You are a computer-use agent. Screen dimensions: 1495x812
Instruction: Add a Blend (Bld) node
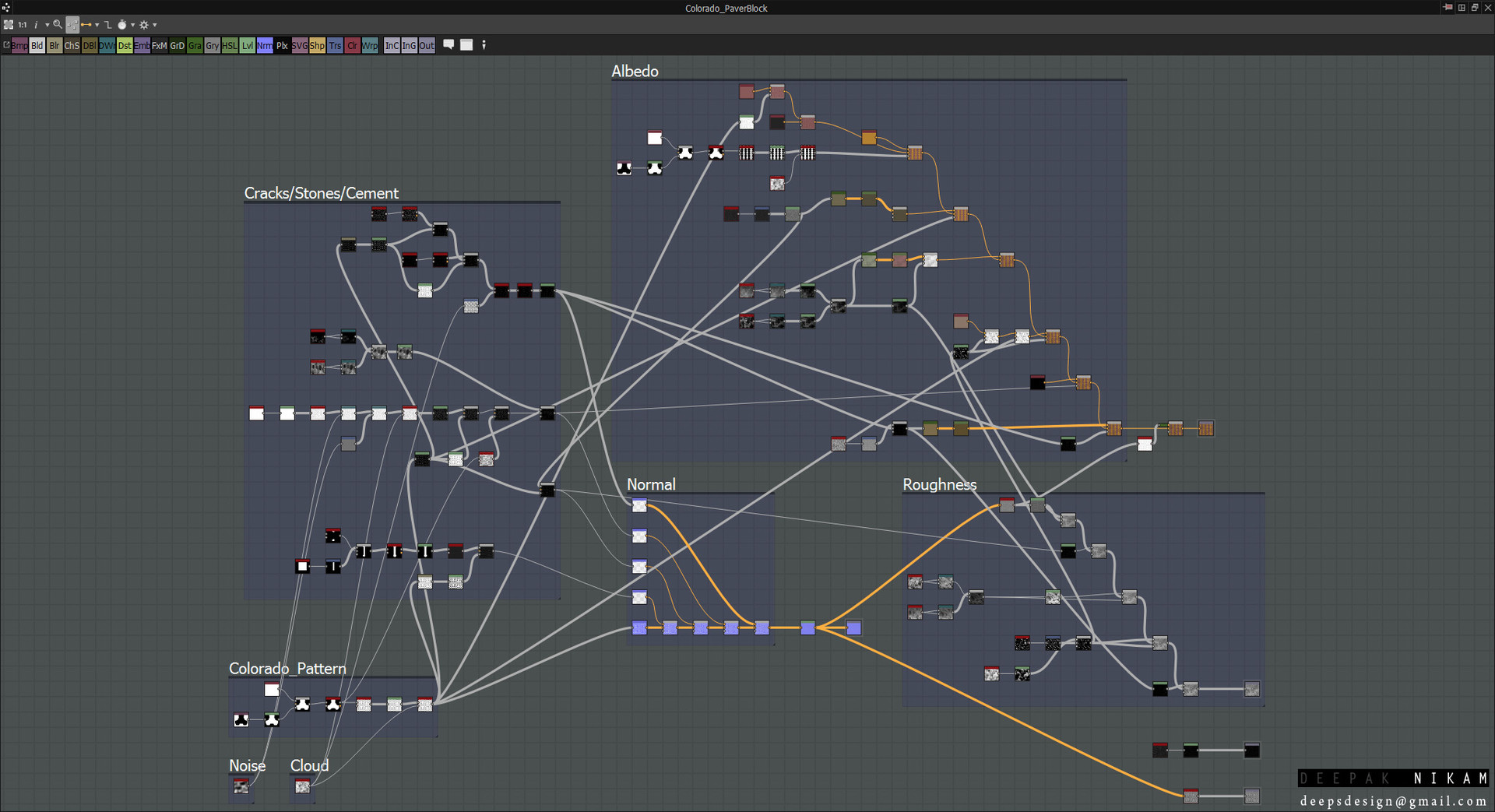click(x=37, y=46)
